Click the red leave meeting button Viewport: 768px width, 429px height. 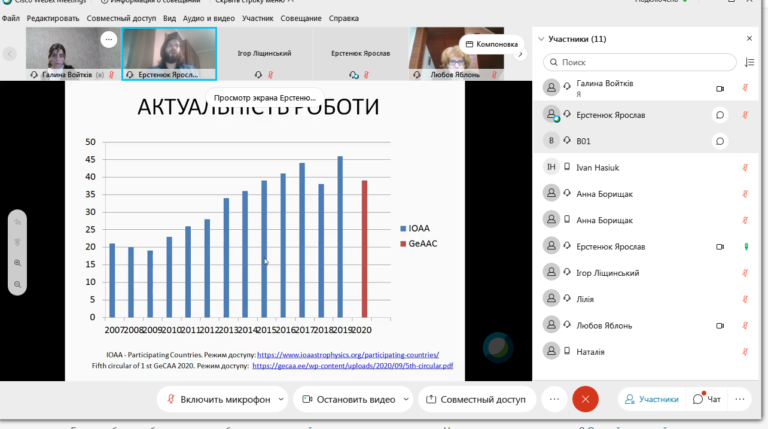click(585, 399)
